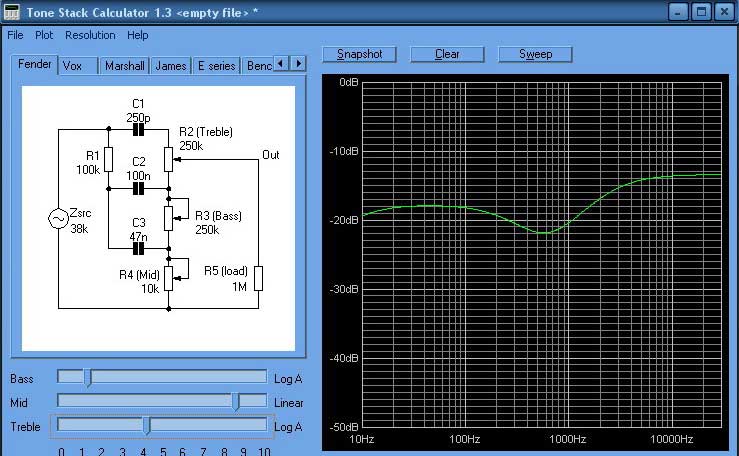Click the Bass potentiometer symbol R3
The image size is (739, 456).
pyautogui.click(x=169, y=218)
